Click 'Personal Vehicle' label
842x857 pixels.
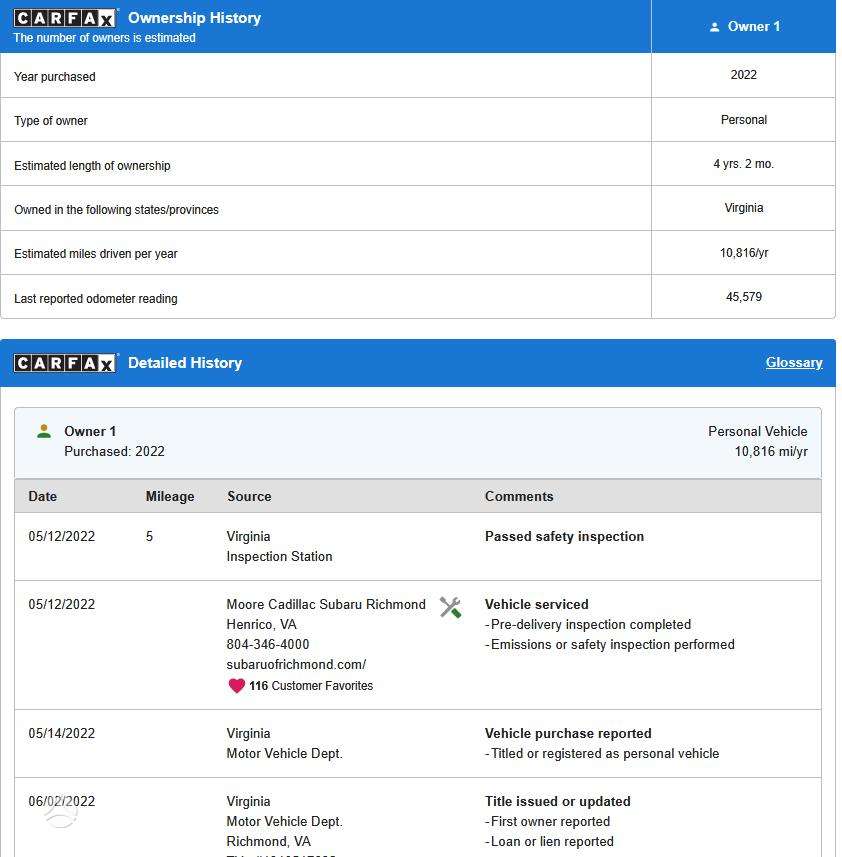click(757, 431)
